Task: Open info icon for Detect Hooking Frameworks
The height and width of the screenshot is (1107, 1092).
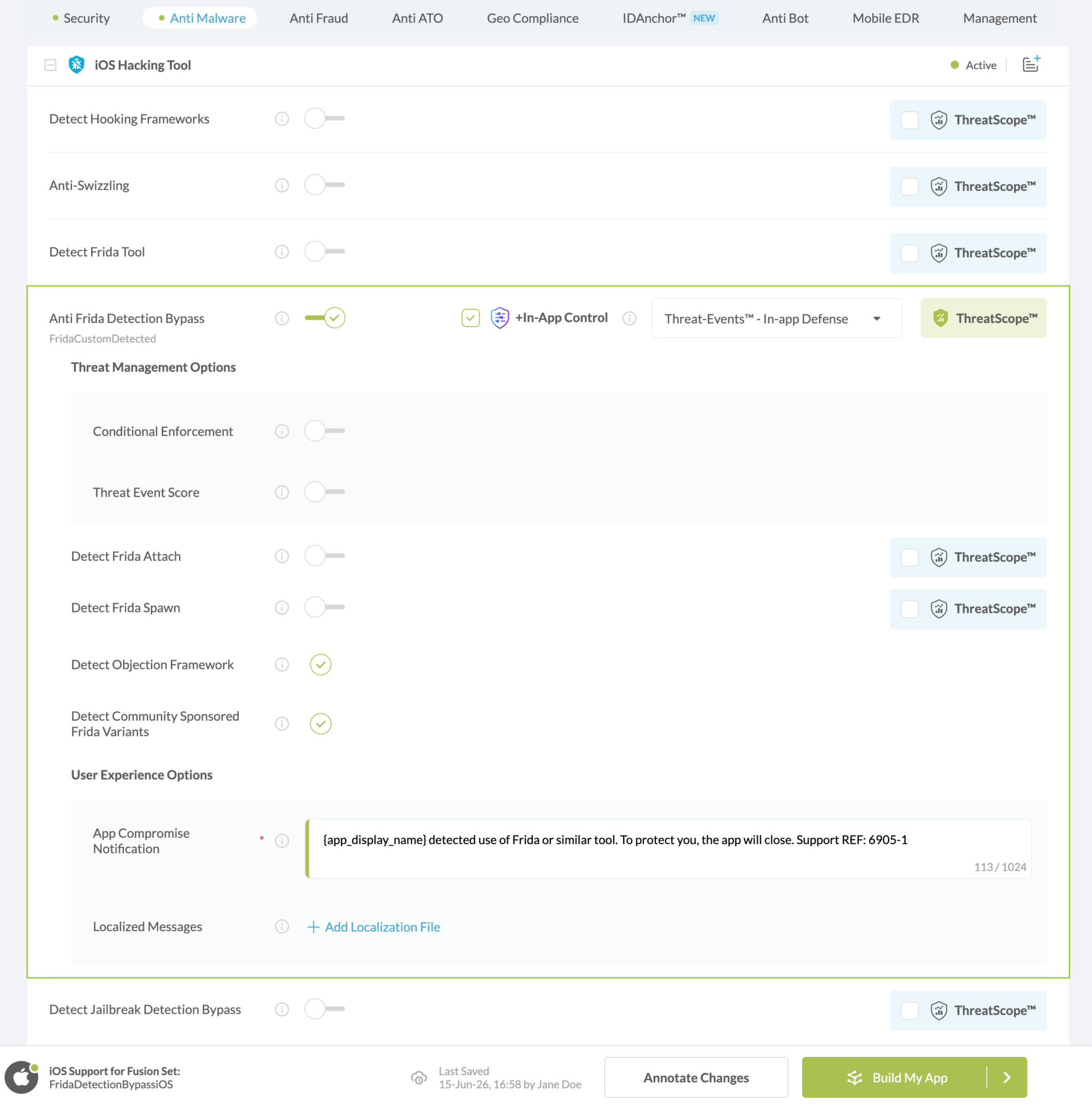Action: pos(282,119)
